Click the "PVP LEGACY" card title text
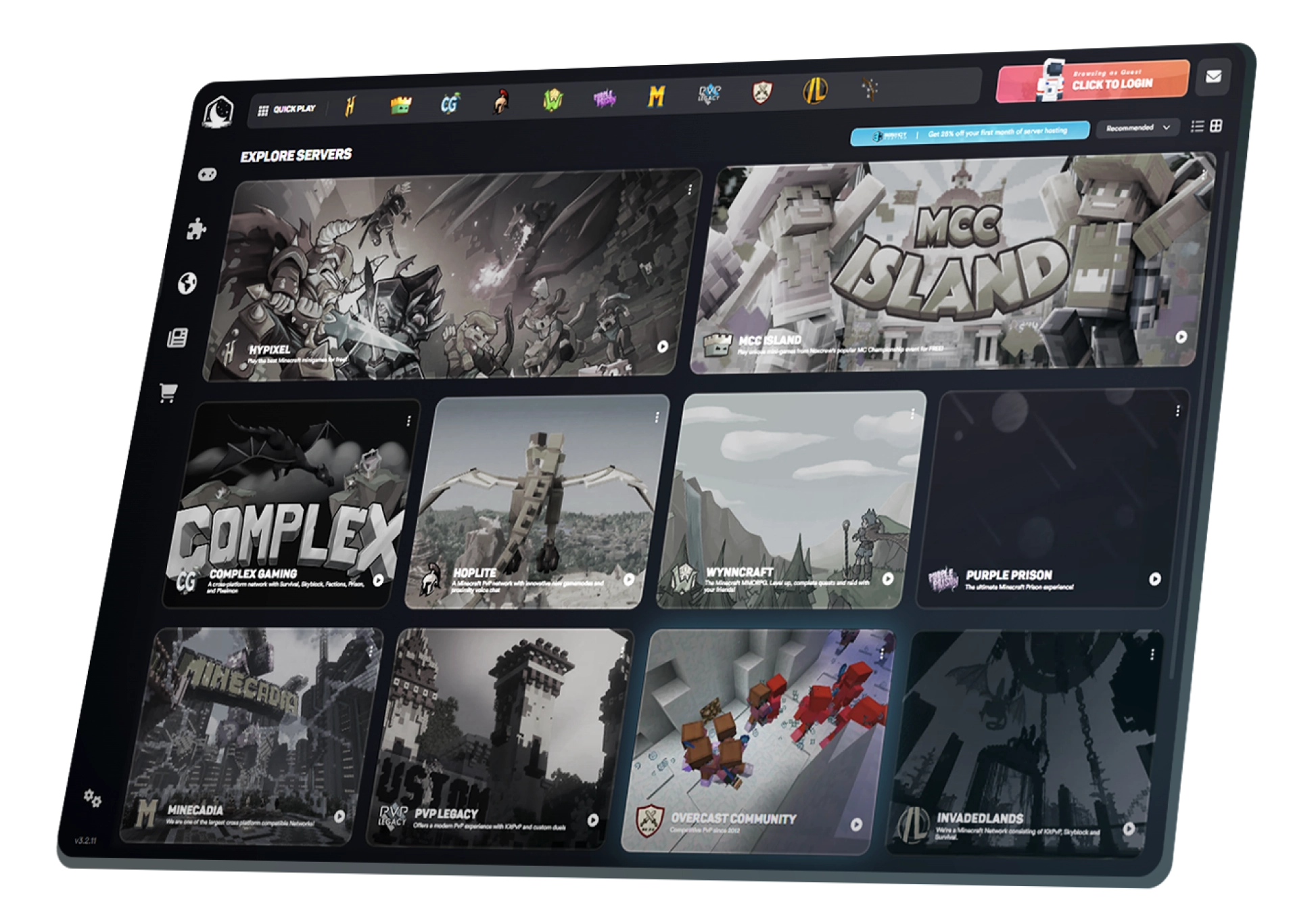This screenshot has width=1316, height=920. click(446, 813)
